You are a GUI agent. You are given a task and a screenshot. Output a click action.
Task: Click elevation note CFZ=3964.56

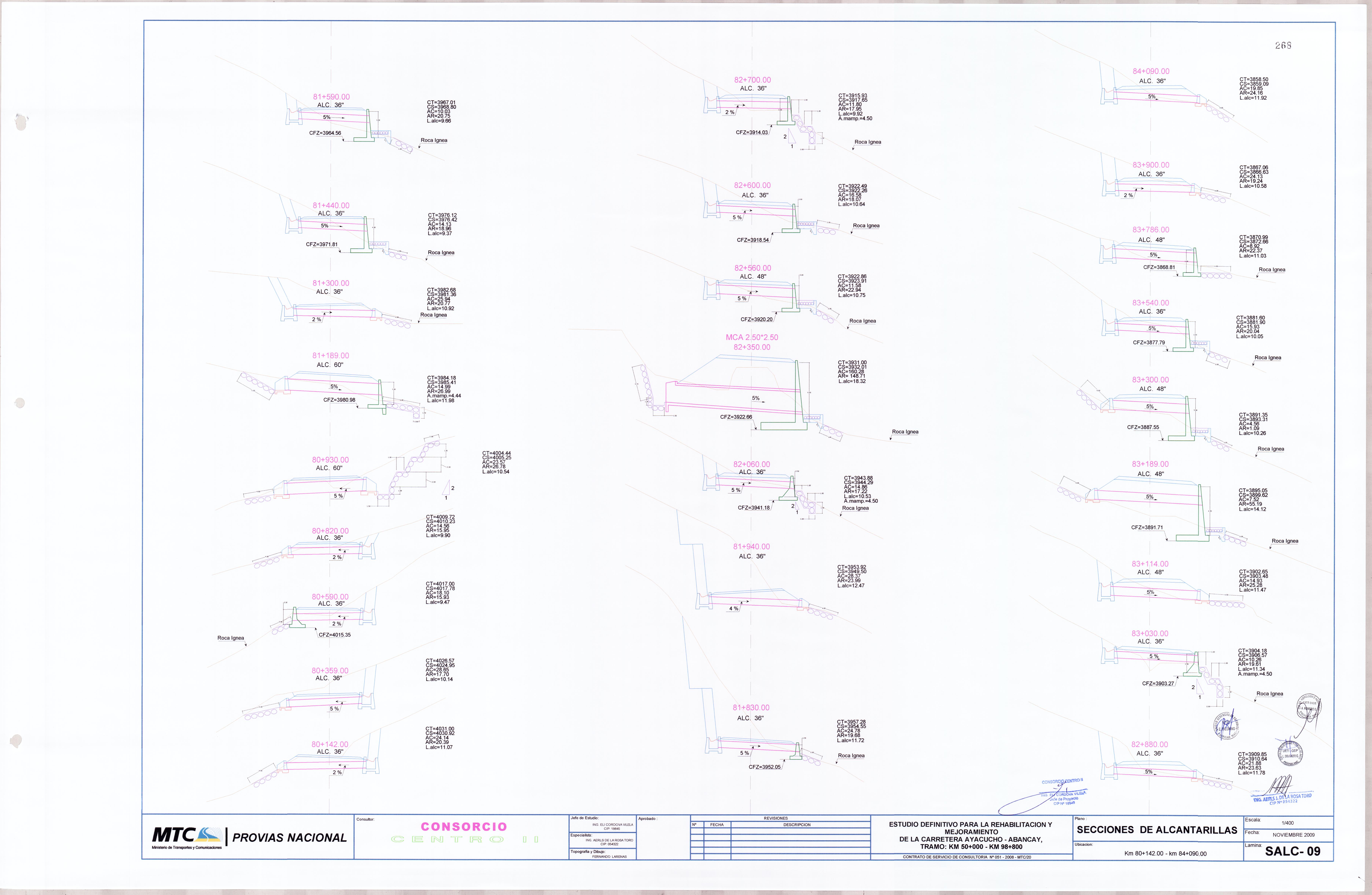click(325, 133)
